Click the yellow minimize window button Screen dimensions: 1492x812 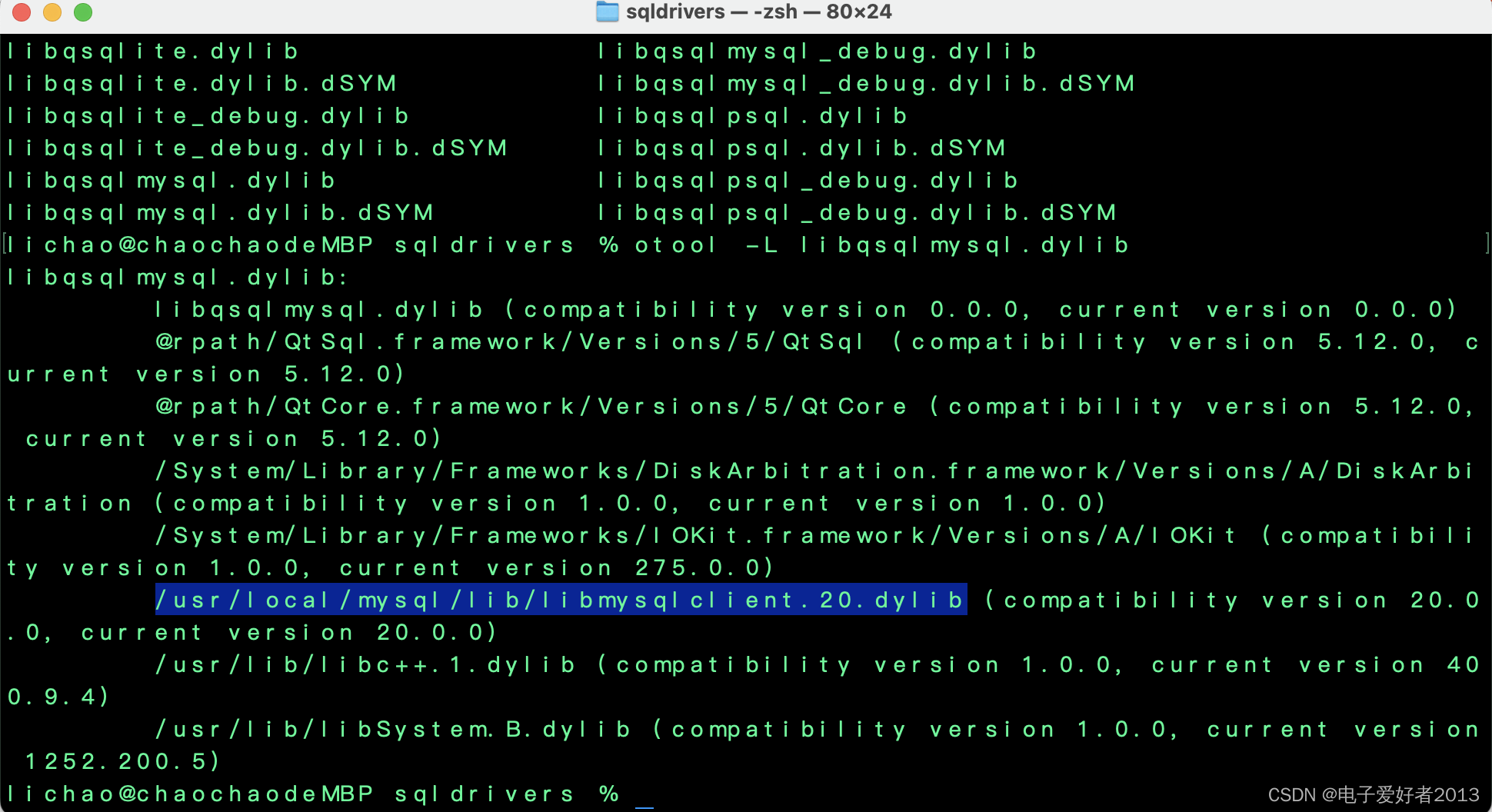point(52,12)
